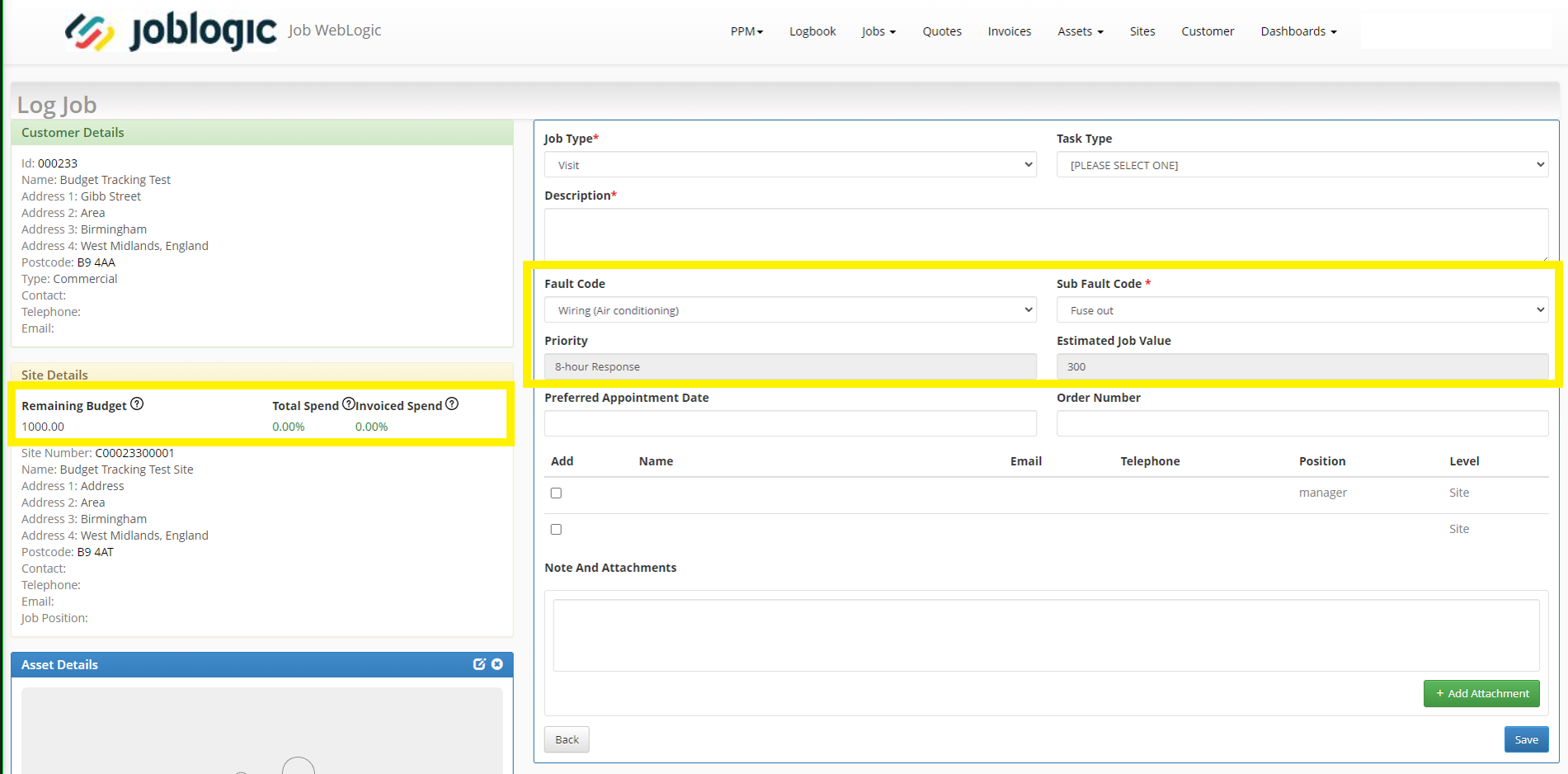Remove asset using Asset Details cross icon
1568x774 pixels.
point(497,664)
